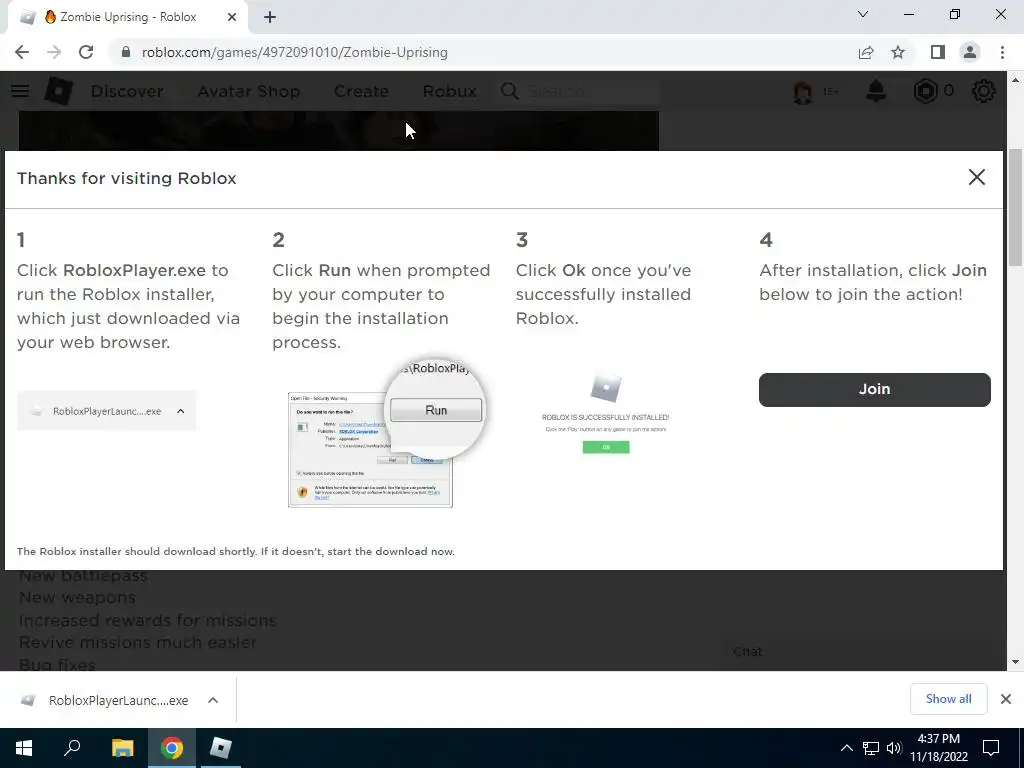1024x768 pixels.
Task: Close the Zombie Uprising tab
Action: click(x=232, y=17)
